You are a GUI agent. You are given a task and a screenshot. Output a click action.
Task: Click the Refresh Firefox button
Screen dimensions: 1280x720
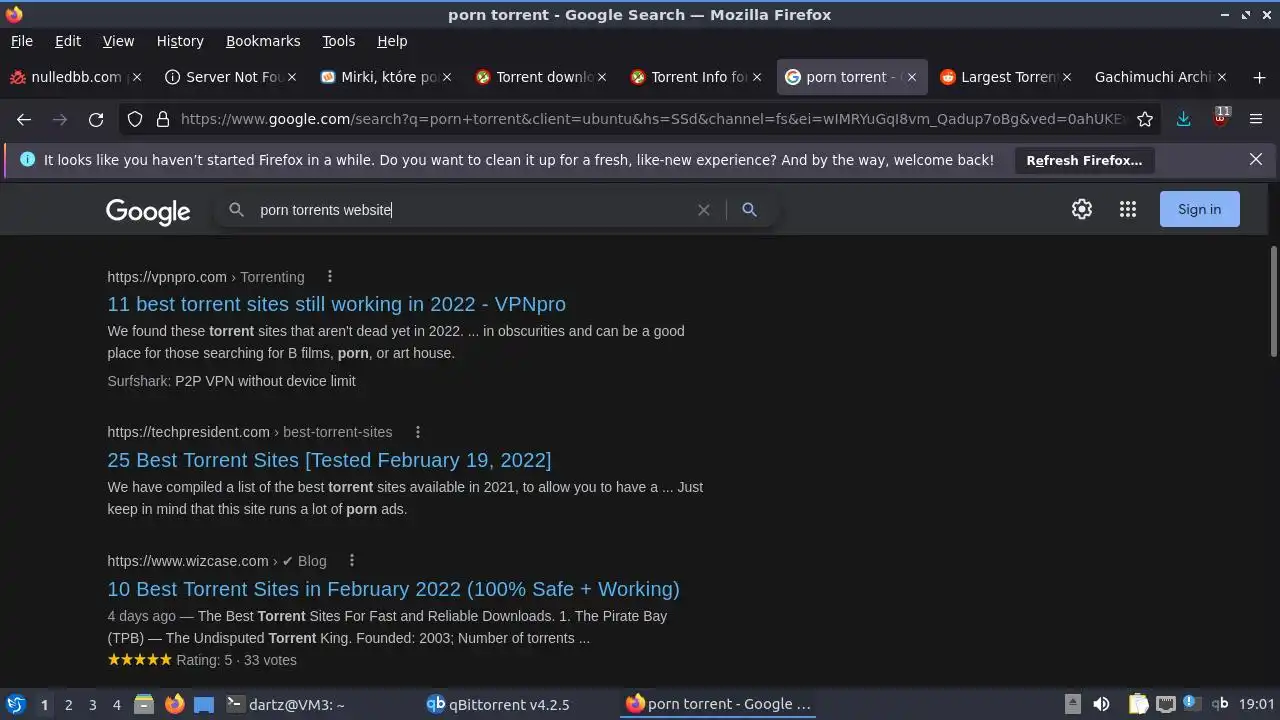click(x=1084, y=160)
